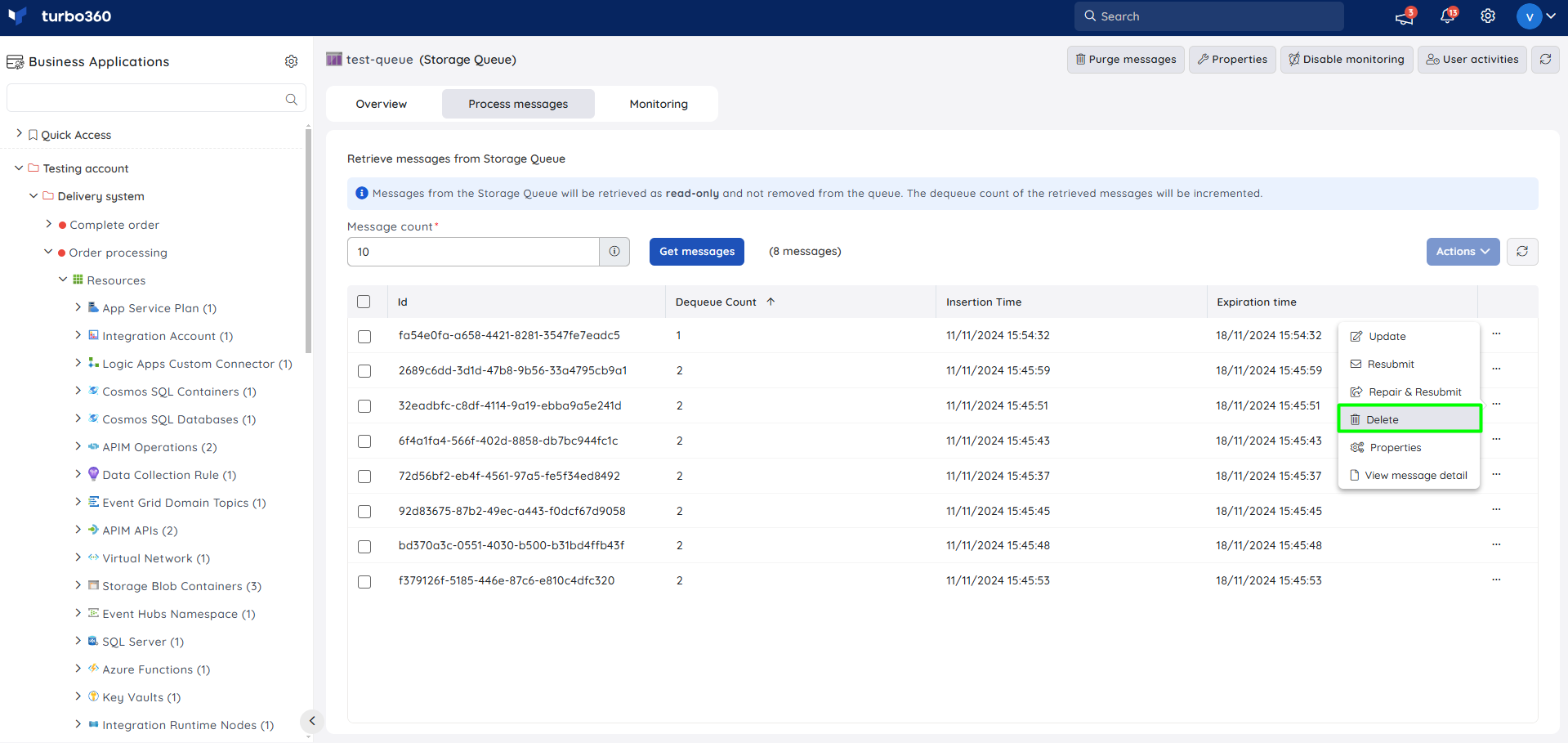Click Disable monitoring
Image resolution: width=1568 pixels, height=743 pixels.
click(1347, 60)
